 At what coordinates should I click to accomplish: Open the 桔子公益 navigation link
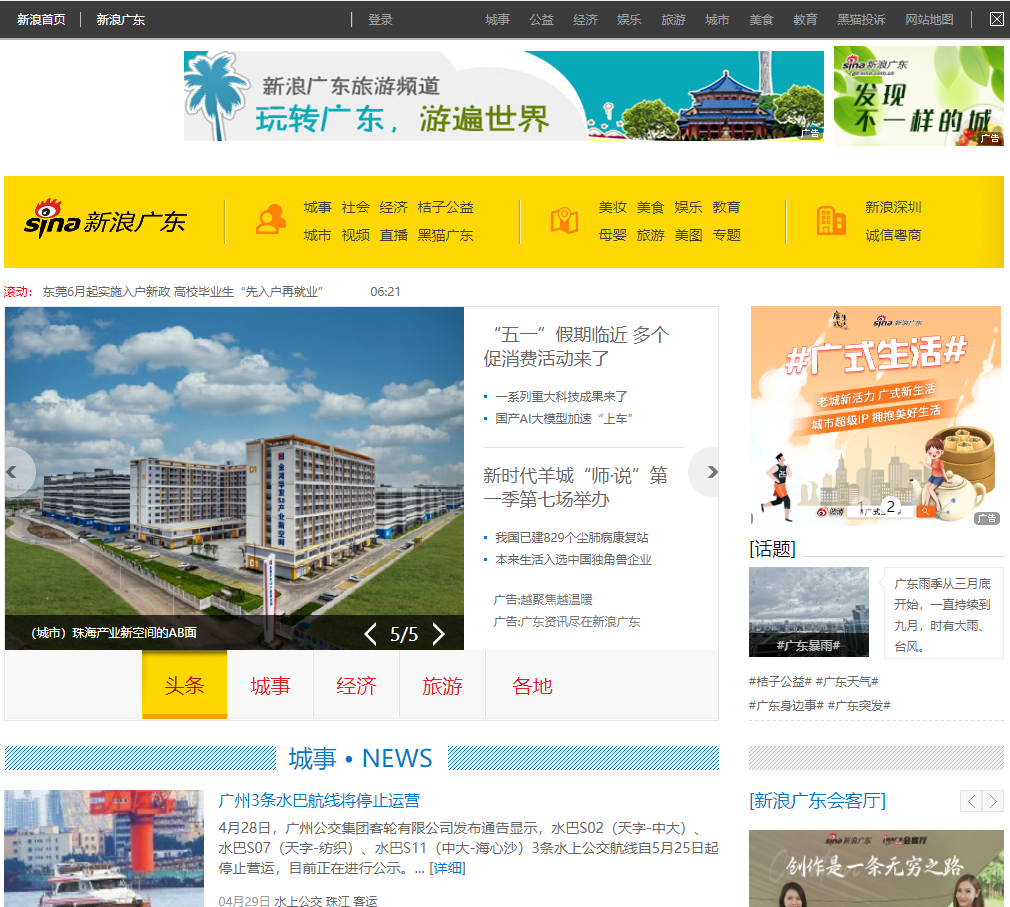click(x=446, y=207)
